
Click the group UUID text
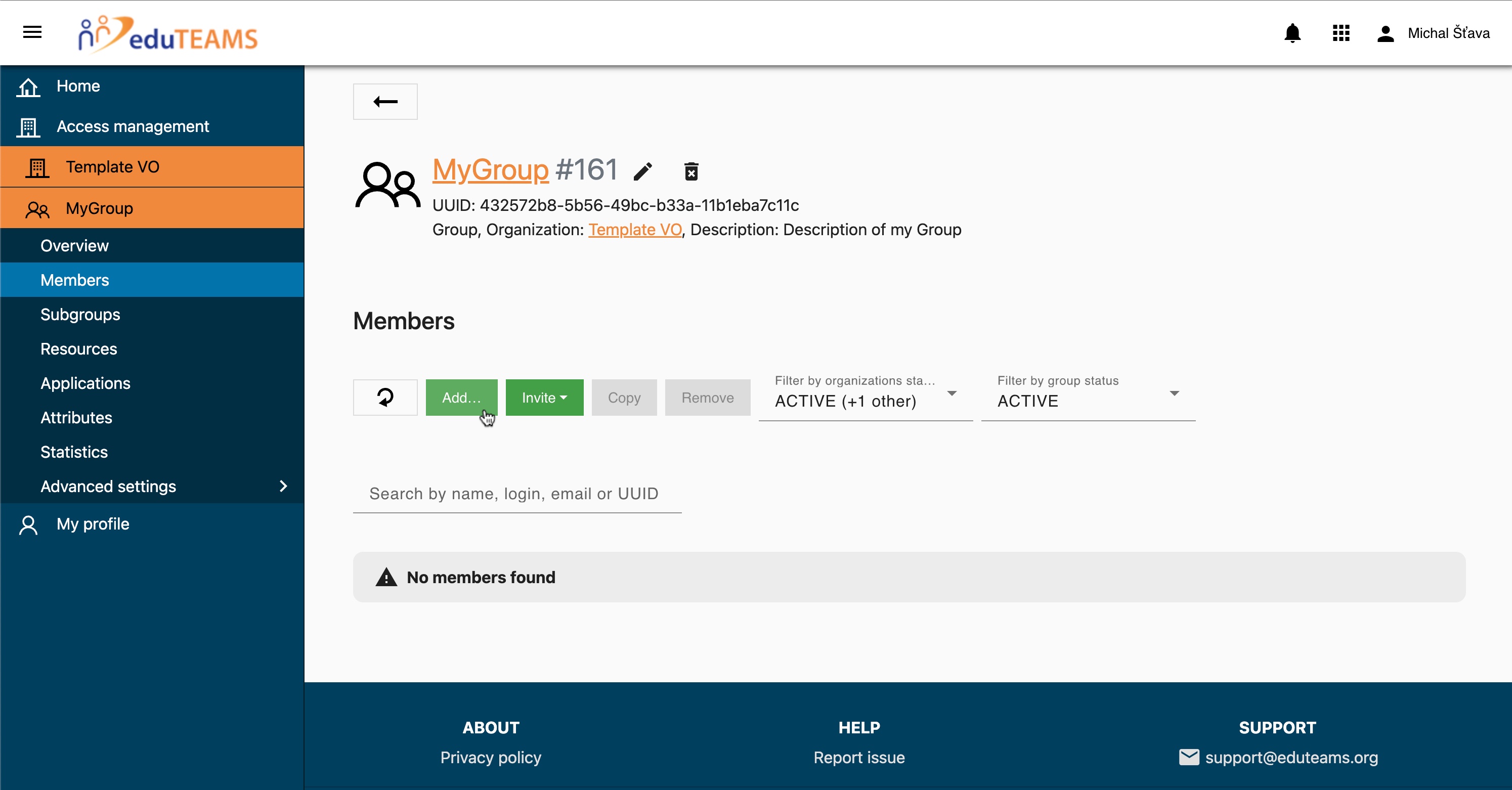click(x=616, y=205)
